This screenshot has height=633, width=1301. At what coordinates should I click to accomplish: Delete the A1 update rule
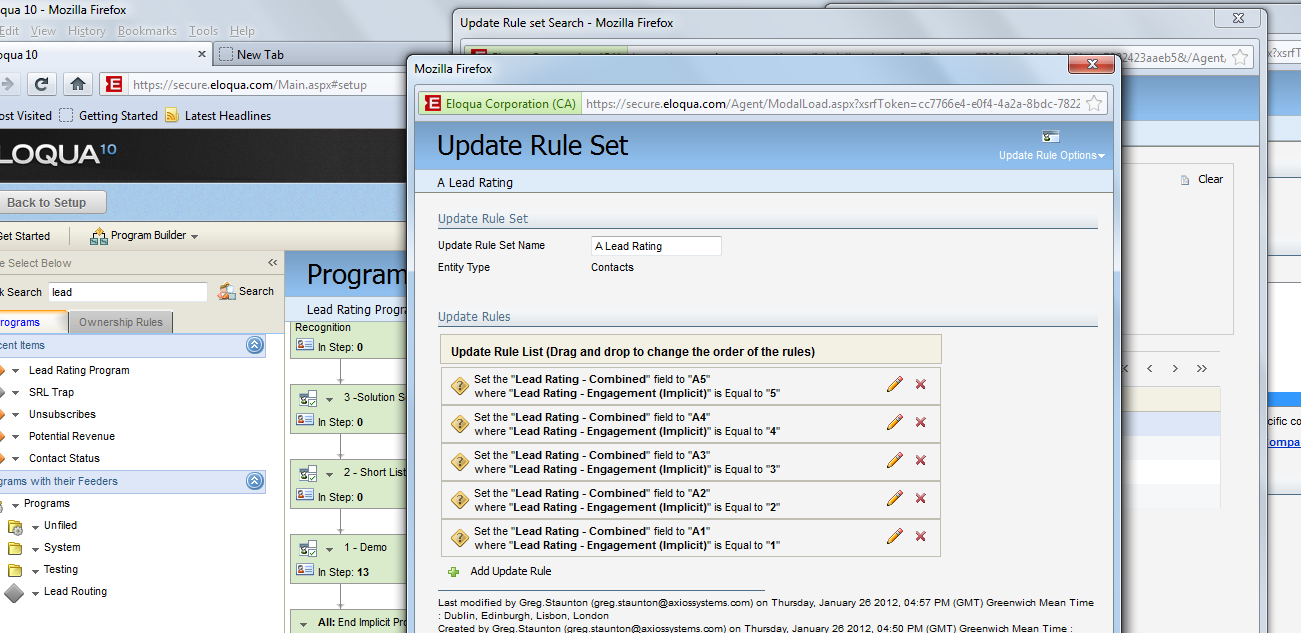click(921, 536)
